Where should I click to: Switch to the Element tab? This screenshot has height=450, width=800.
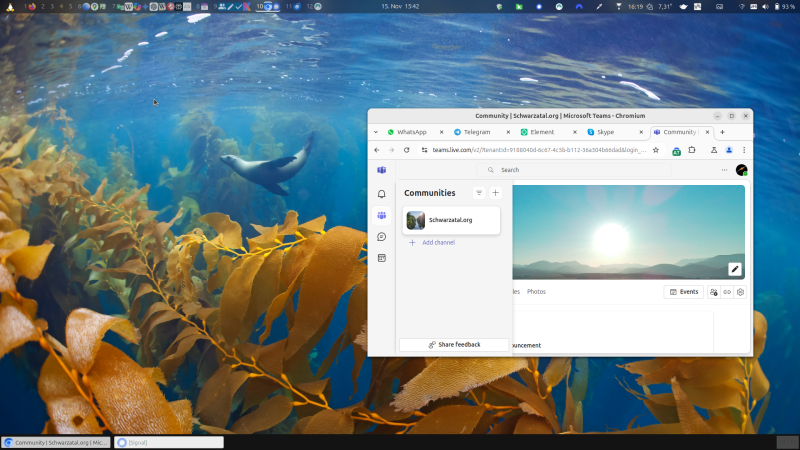pos(540,132)
